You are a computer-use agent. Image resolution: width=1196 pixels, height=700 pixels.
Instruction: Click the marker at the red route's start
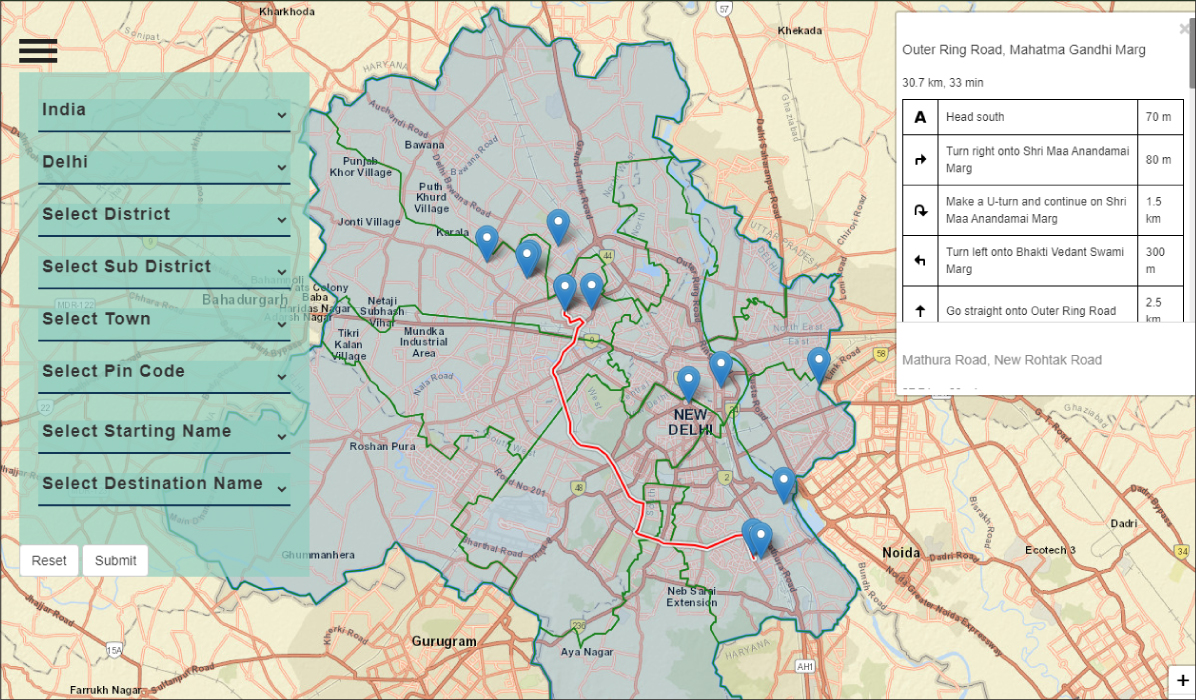click(565, 291)
